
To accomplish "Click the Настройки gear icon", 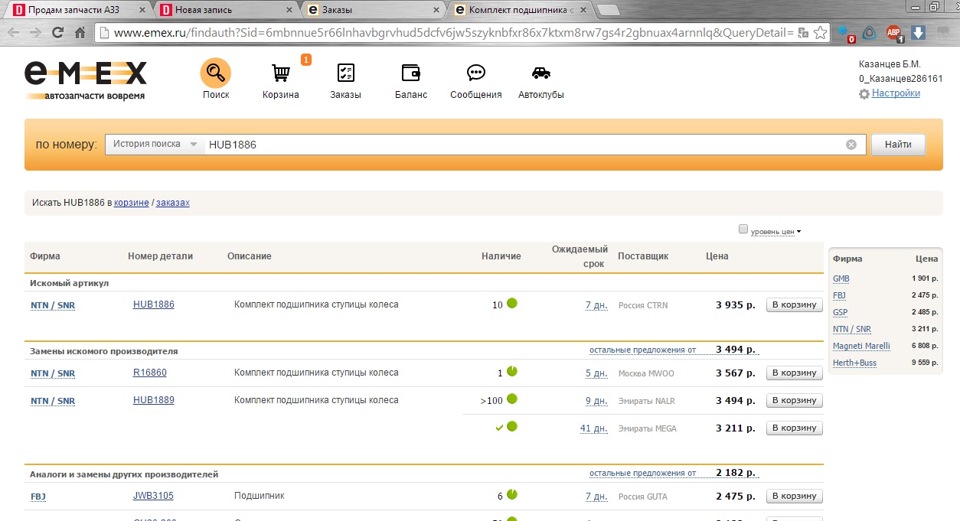I will [x=864, y=94].
